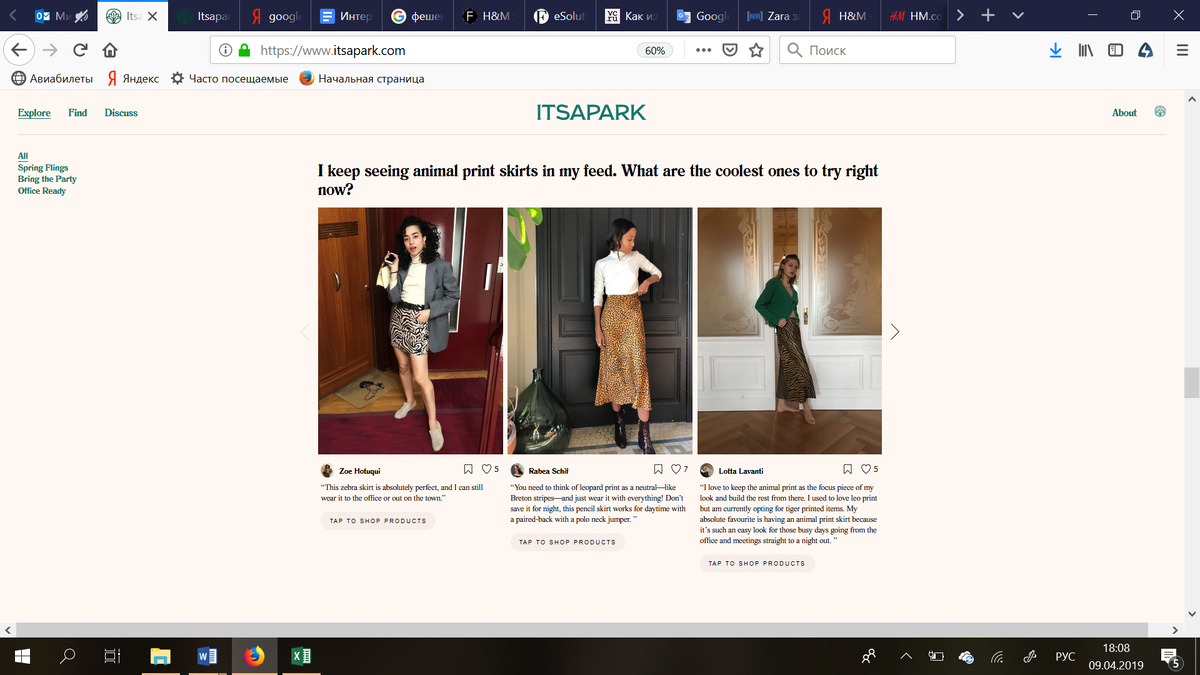Reload the current page
This screenshot has height=675, width=1200.
click(x=80, y=50)
